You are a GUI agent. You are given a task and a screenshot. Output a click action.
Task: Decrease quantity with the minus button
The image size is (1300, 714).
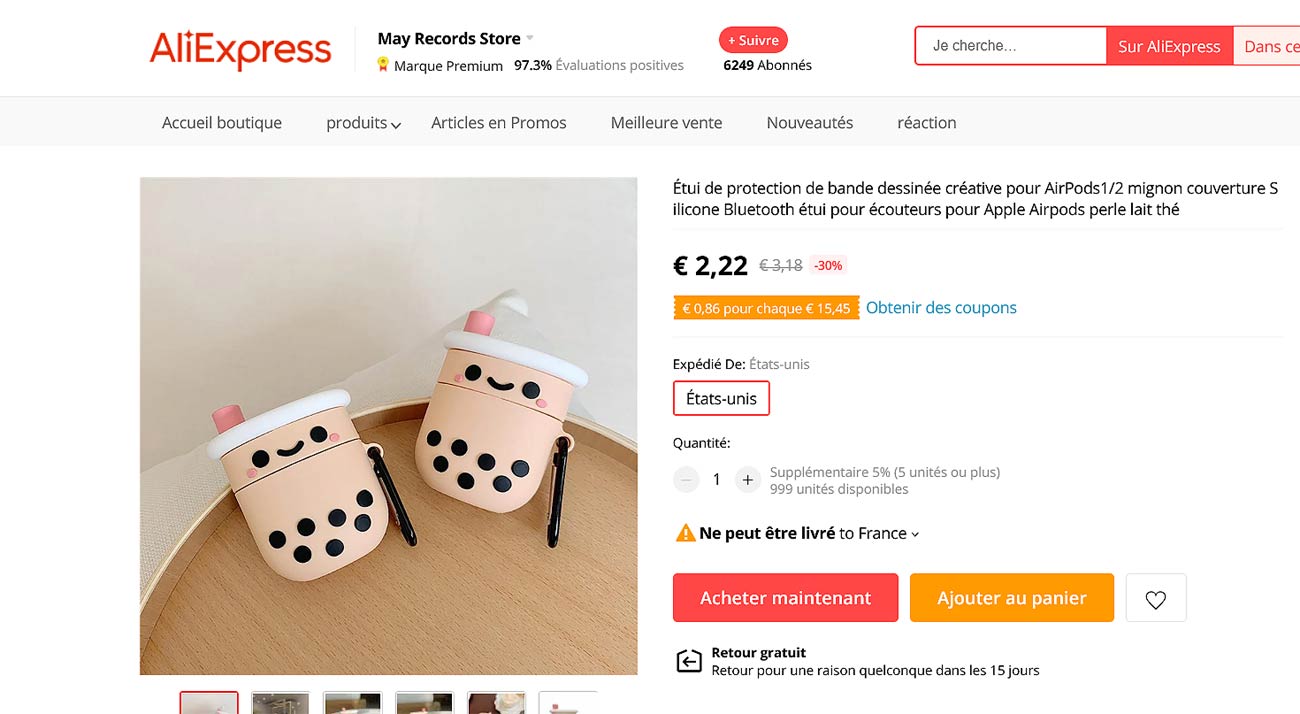pyautogui.click(x=686, y=480)
